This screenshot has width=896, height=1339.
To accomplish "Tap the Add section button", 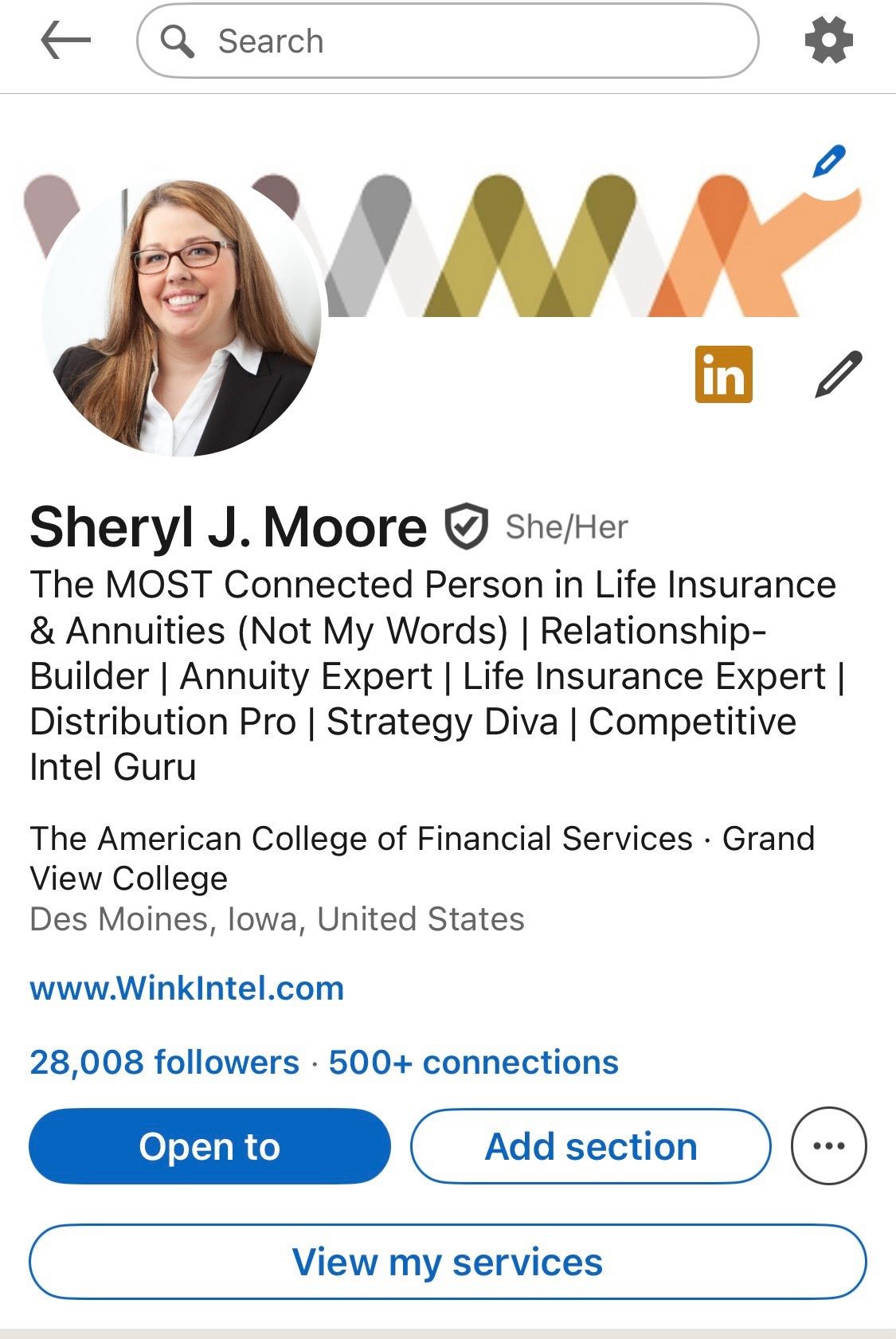I will tap(591, 1146).
